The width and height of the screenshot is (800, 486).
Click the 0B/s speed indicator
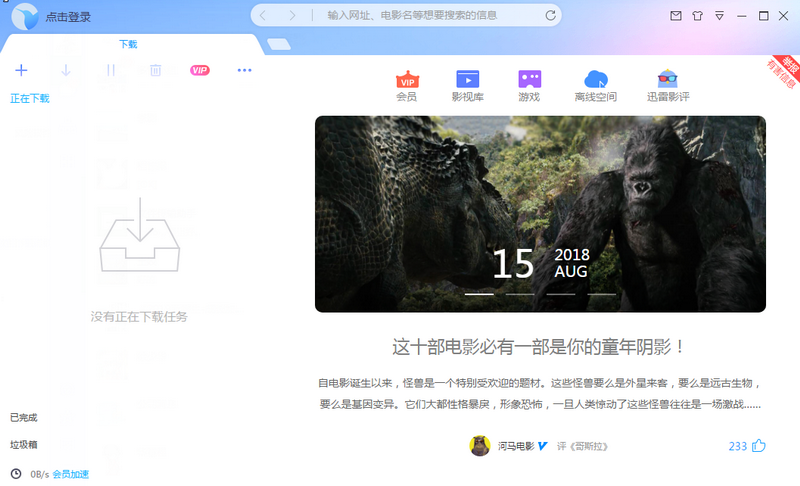39,474
